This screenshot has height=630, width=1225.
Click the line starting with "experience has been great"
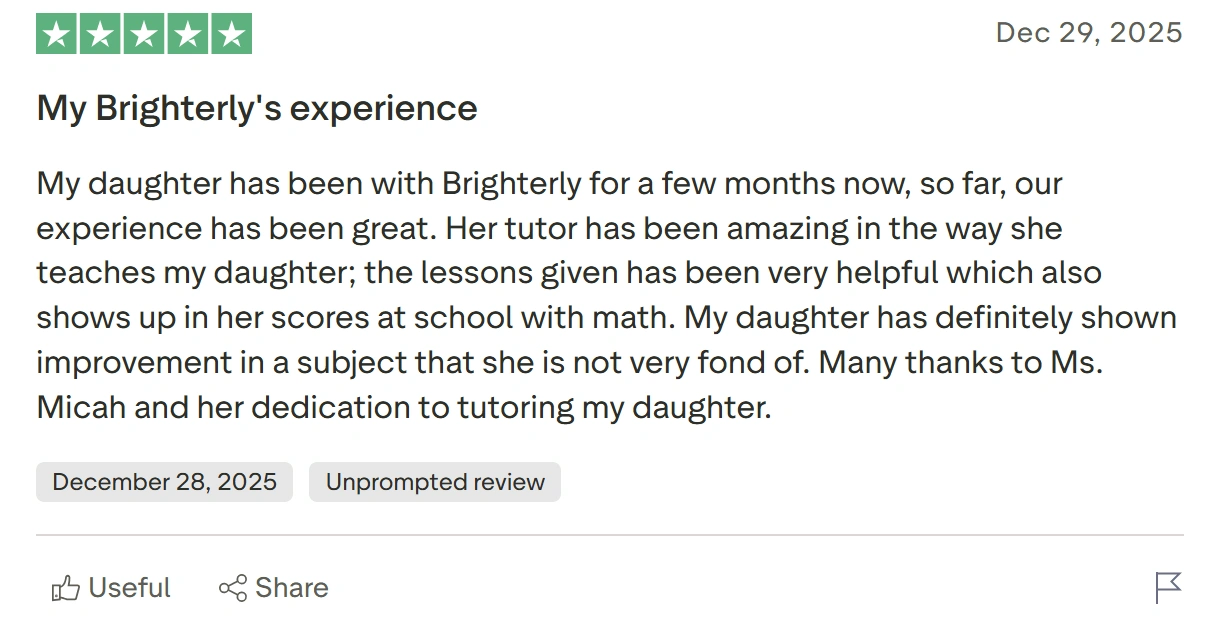(549, 229)
